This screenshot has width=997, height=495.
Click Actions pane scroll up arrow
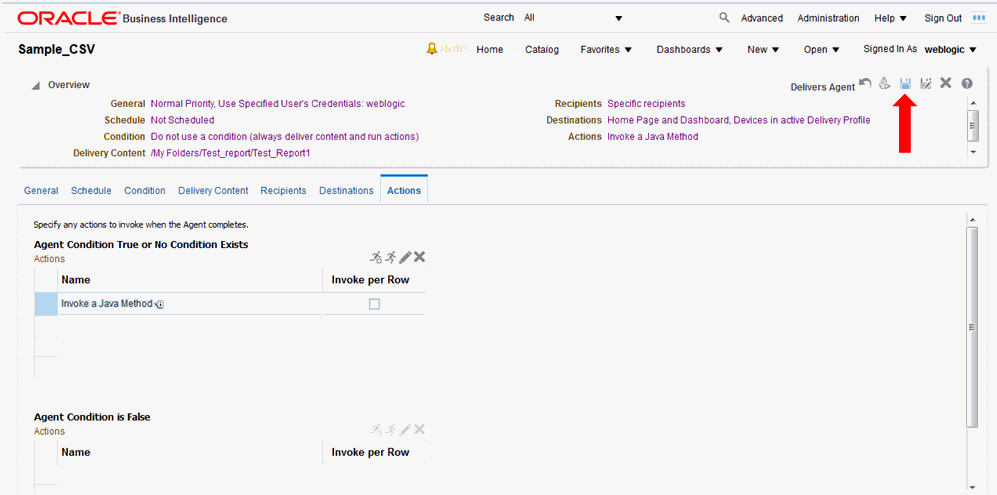(972, 220)
